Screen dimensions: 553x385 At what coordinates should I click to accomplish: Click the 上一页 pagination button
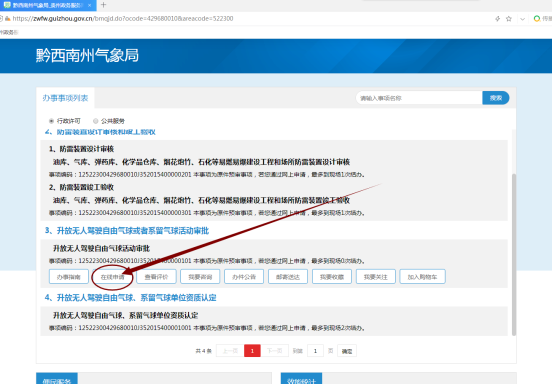click(230, 351)
